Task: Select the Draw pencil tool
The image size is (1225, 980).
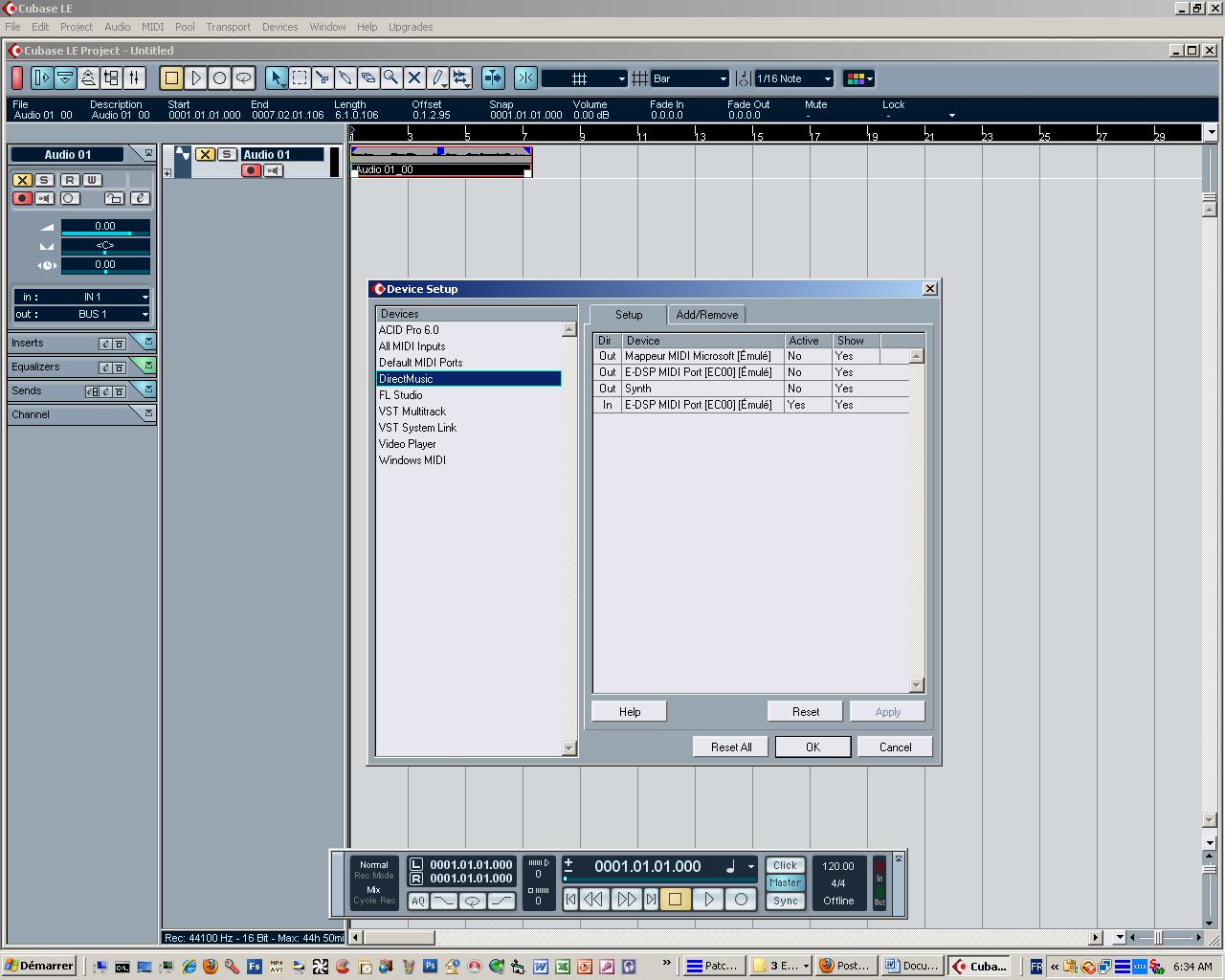Action: 437,78
